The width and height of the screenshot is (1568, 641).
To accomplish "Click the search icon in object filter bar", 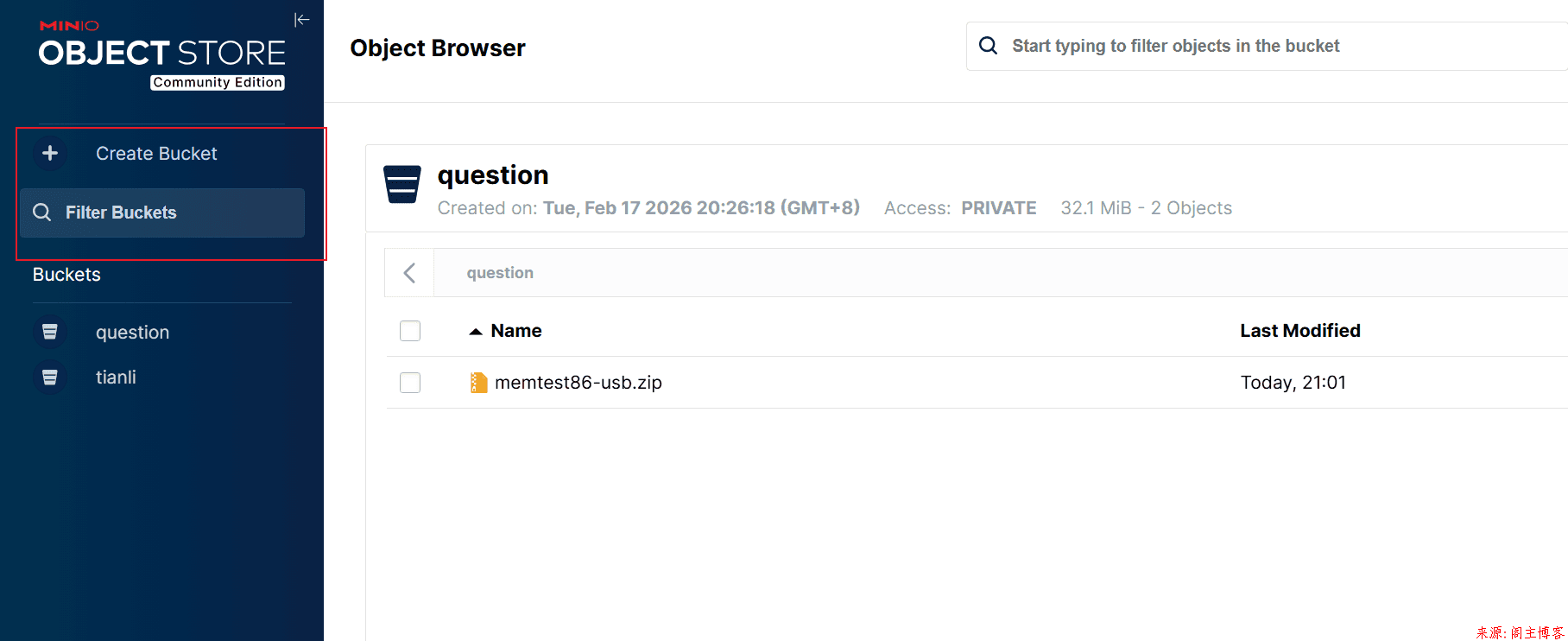I will click(989, 46).
